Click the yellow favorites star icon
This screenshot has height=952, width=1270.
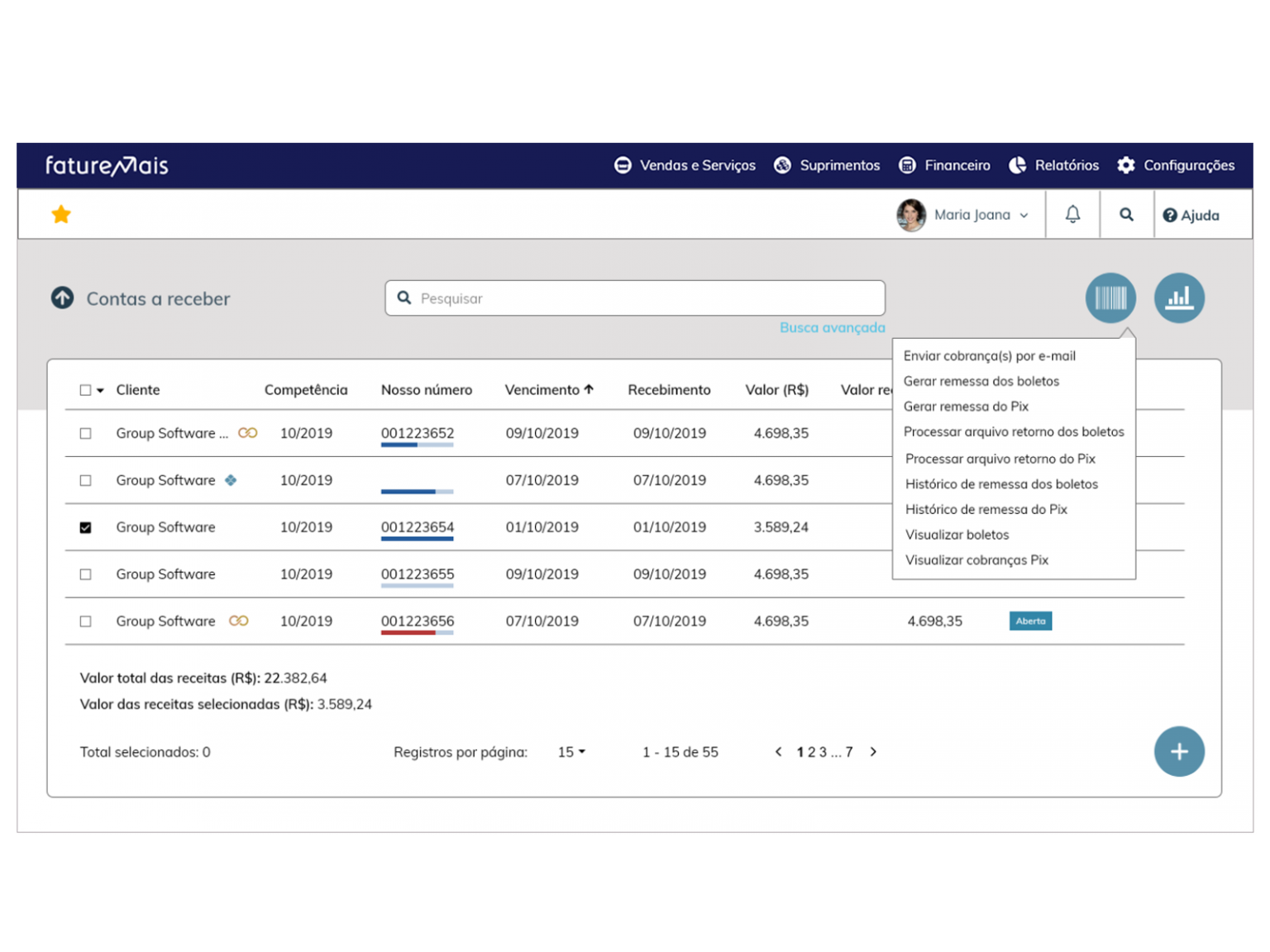61,215
